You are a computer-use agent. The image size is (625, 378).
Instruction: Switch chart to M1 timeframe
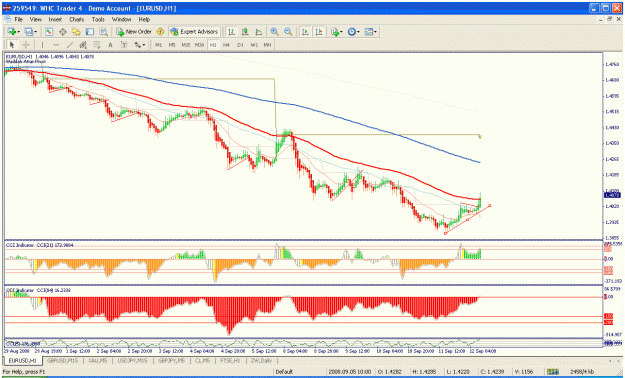pos(159,45)
